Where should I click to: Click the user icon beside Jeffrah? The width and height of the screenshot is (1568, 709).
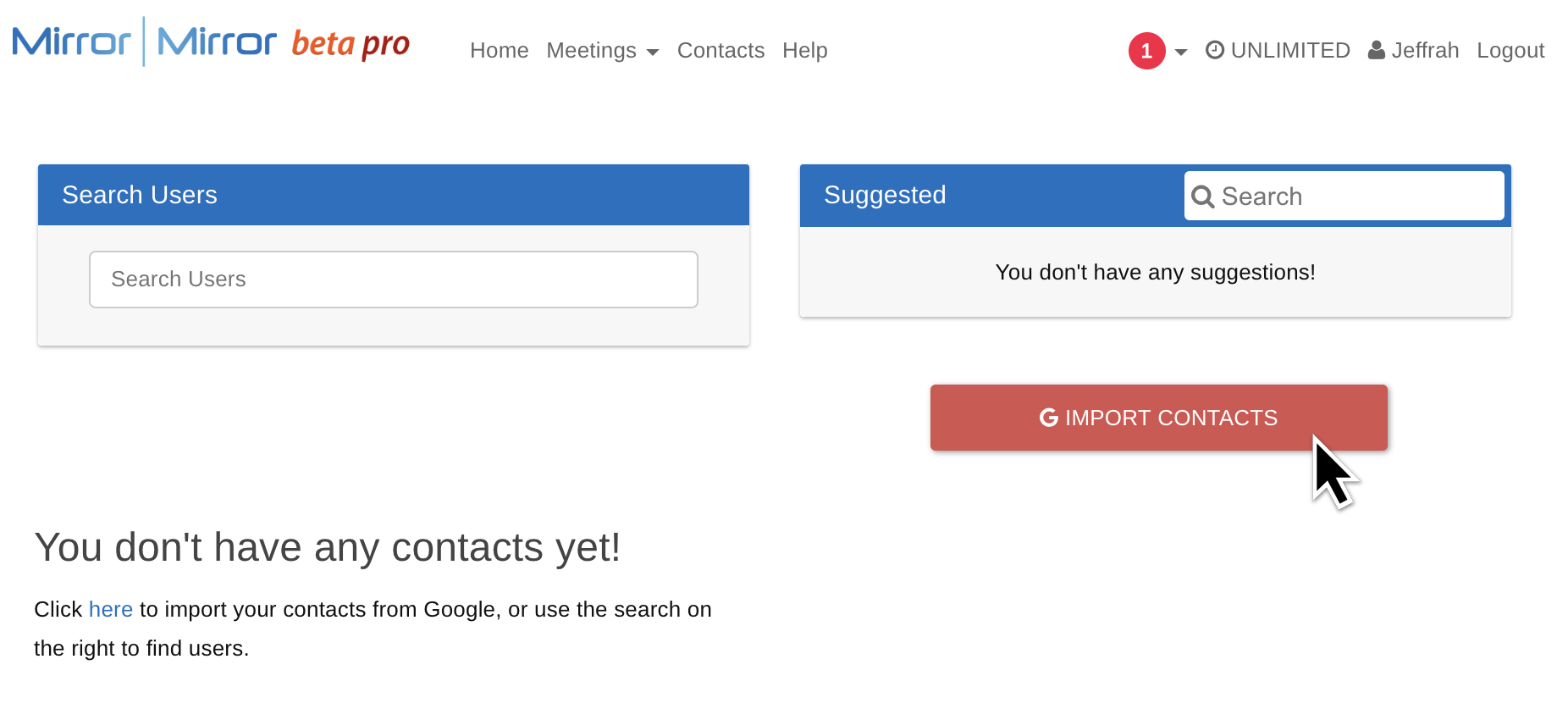tap(1377, 50)
